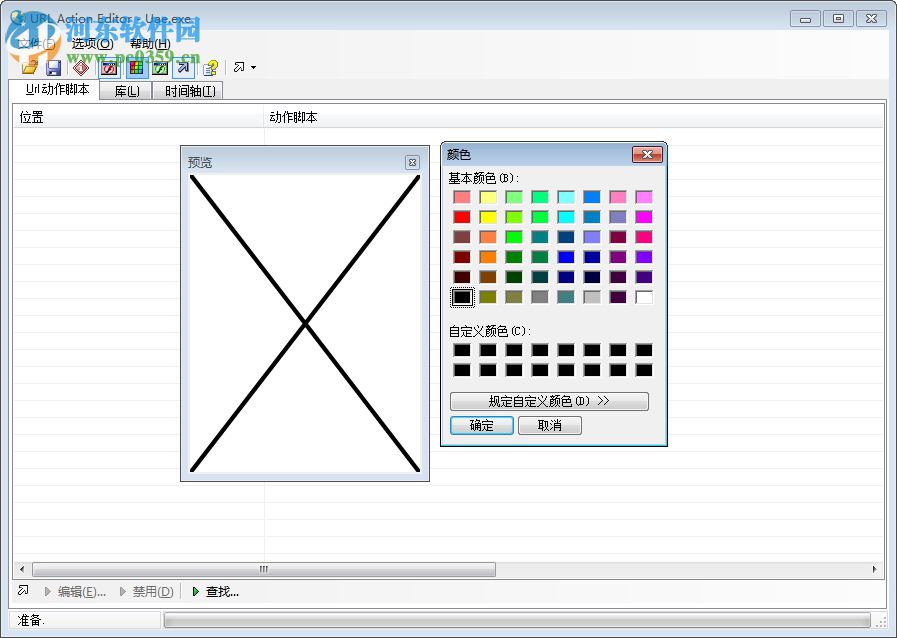Image resolution: width=897 pixels, height=638 pixels.
Task: Expand the 禁用(D) section
Action: tap(145, 591)
